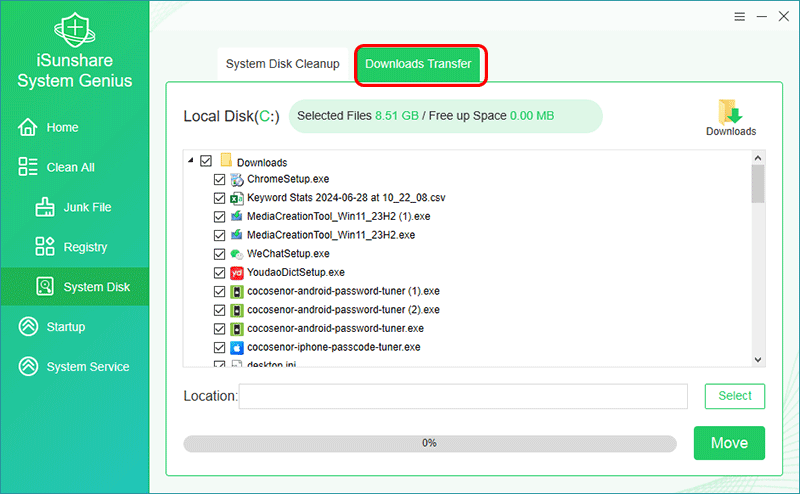Uncheck YoudaoDictSetup.exe checkbox
The width and height of the screenshot is (800, 494).
point(219,273)
